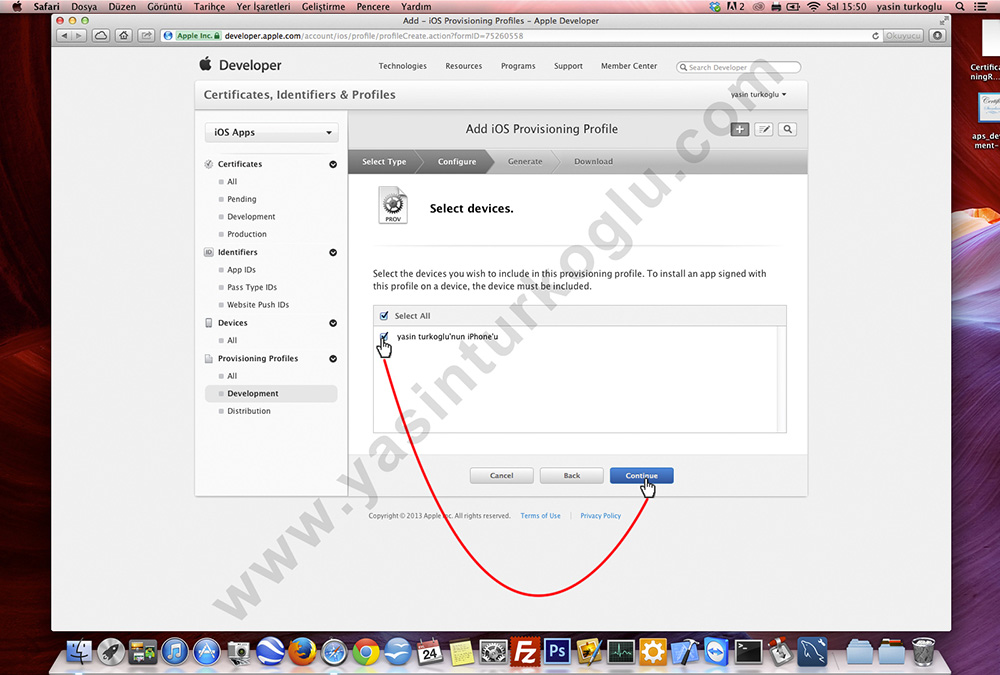Open the Safari menu in menu bar

46,6
